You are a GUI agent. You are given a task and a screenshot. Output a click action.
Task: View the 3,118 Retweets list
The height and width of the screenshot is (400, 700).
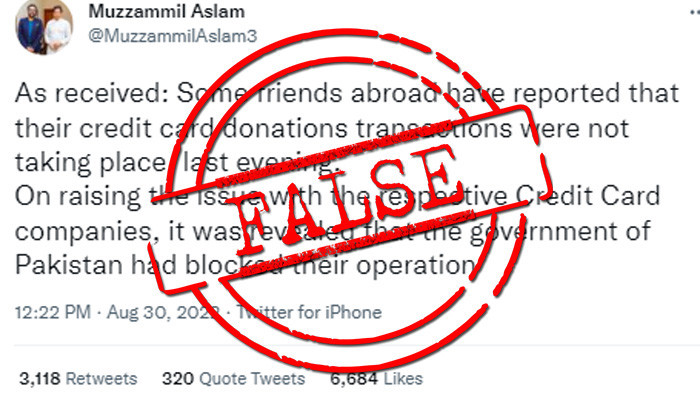click(x=79, y=379)
